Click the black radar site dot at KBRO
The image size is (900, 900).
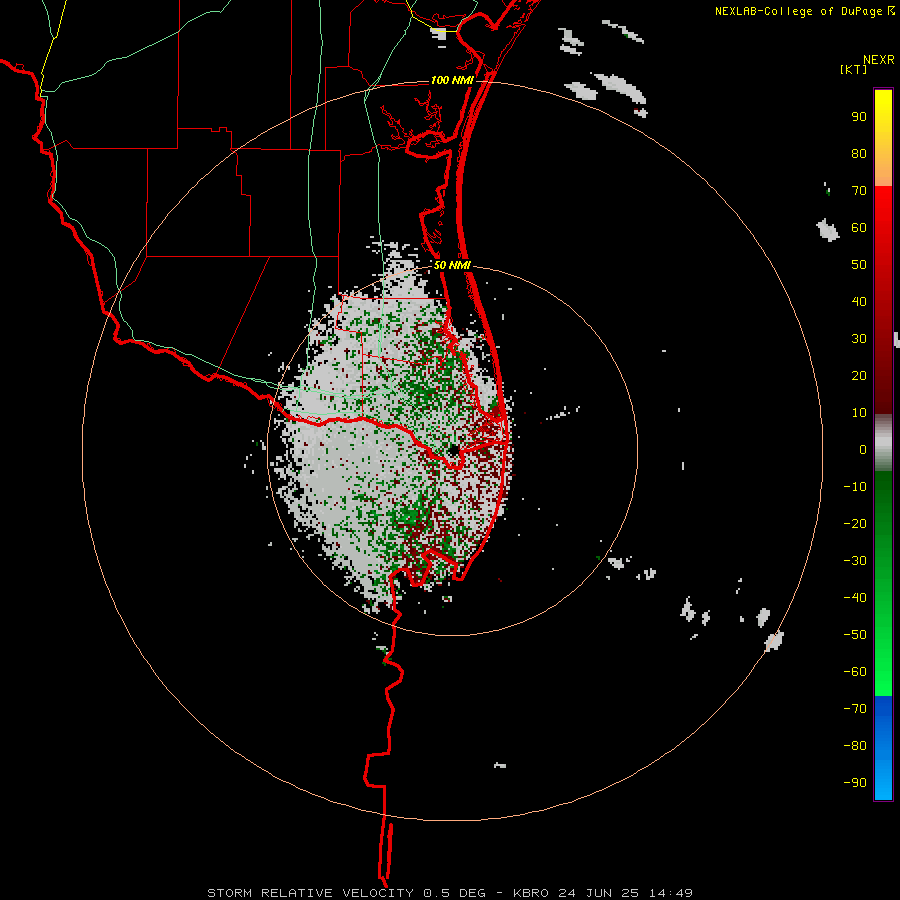pos(453,450)
